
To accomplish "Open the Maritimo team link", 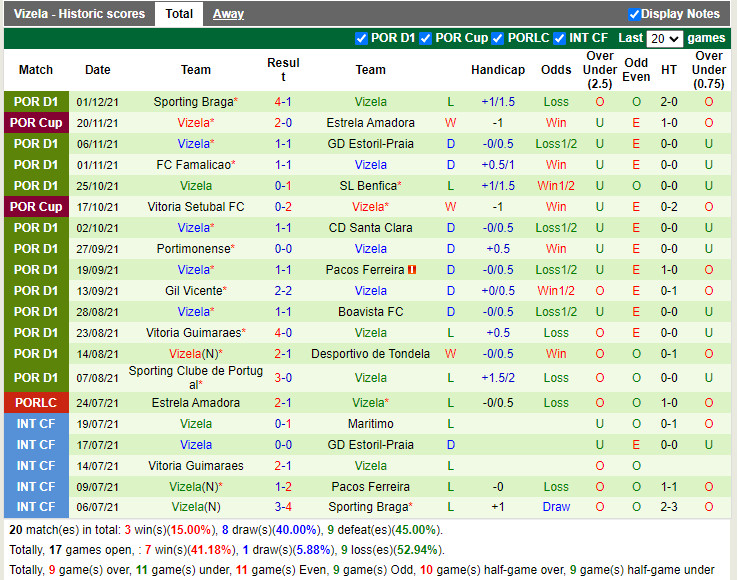I will tap(370, 424).
